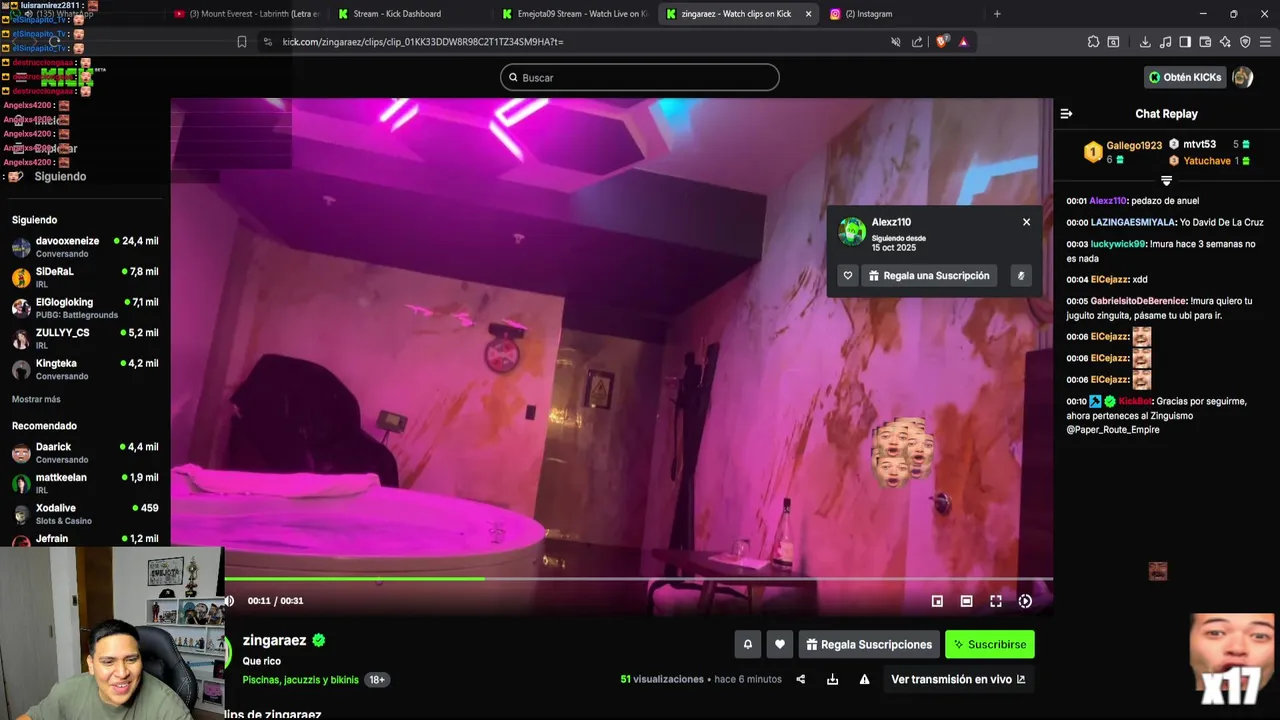
Task: Open Piscinas, jacuzzis y bikinis category
Action: point(300,680)
